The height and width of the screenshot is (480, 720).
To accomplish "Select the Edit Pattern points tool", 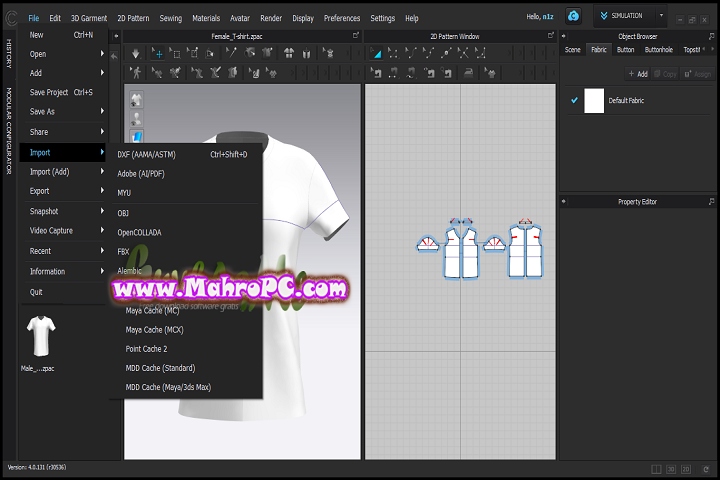I will pos(393,54).
